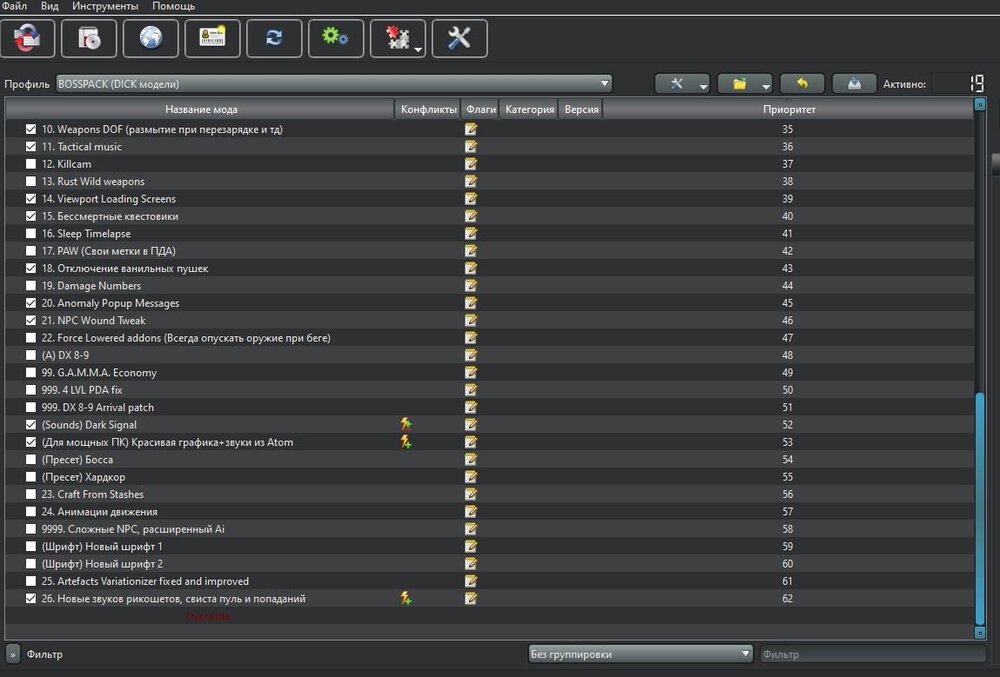Click the Название мода column header
The height and width of the screenshot is (677, 1000).
click(201, 109)
